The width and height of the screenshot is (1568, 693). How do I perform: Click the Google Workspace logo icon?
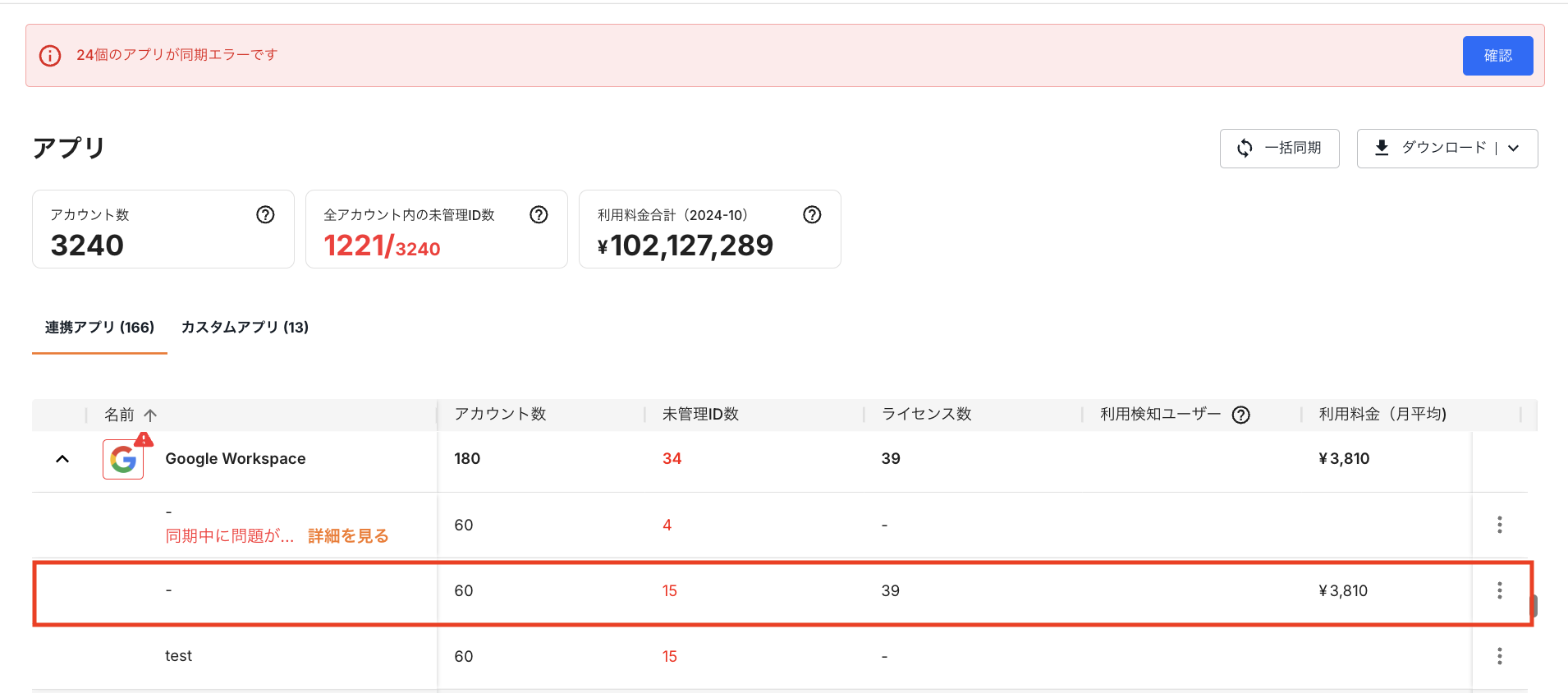click(123, 459)
